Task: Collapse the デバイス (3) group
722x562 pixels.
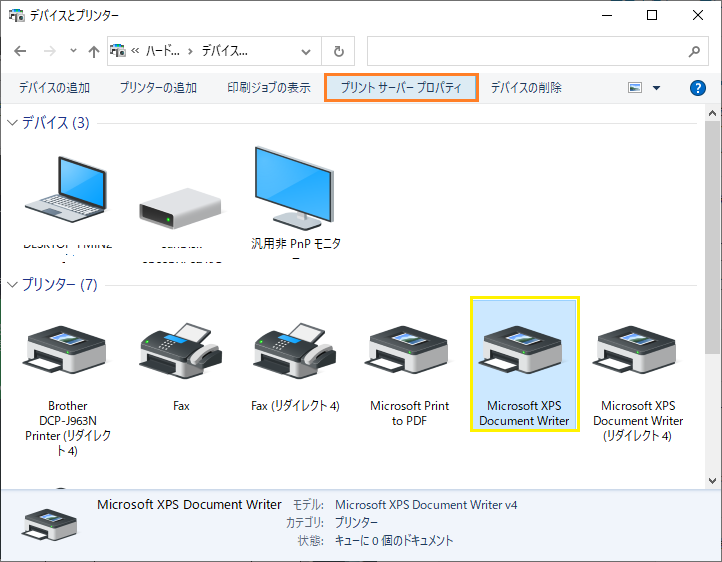Action: [x=12, y=122]
